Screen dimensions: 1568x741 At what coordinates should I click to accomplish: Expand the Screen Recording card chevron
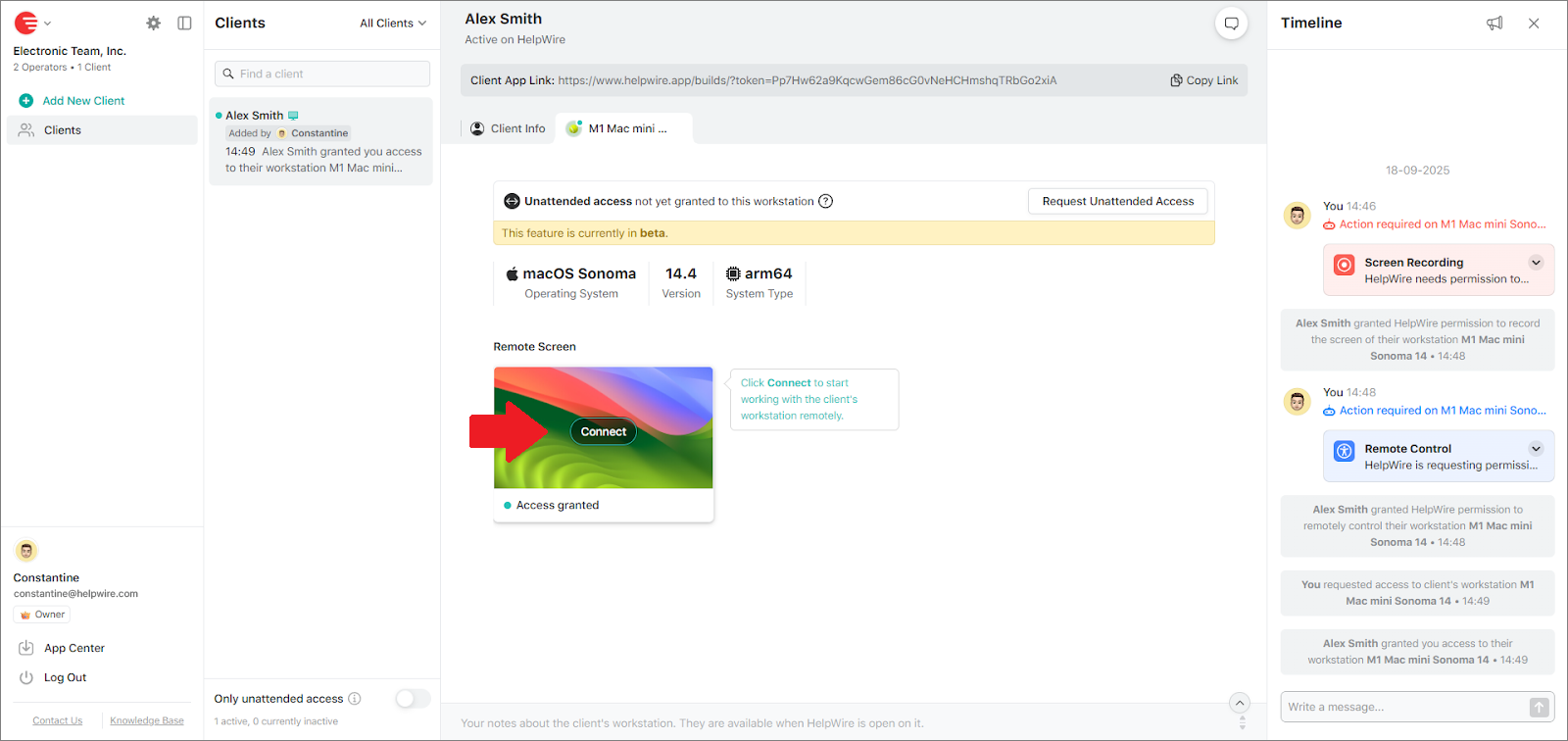[1536, 263]
